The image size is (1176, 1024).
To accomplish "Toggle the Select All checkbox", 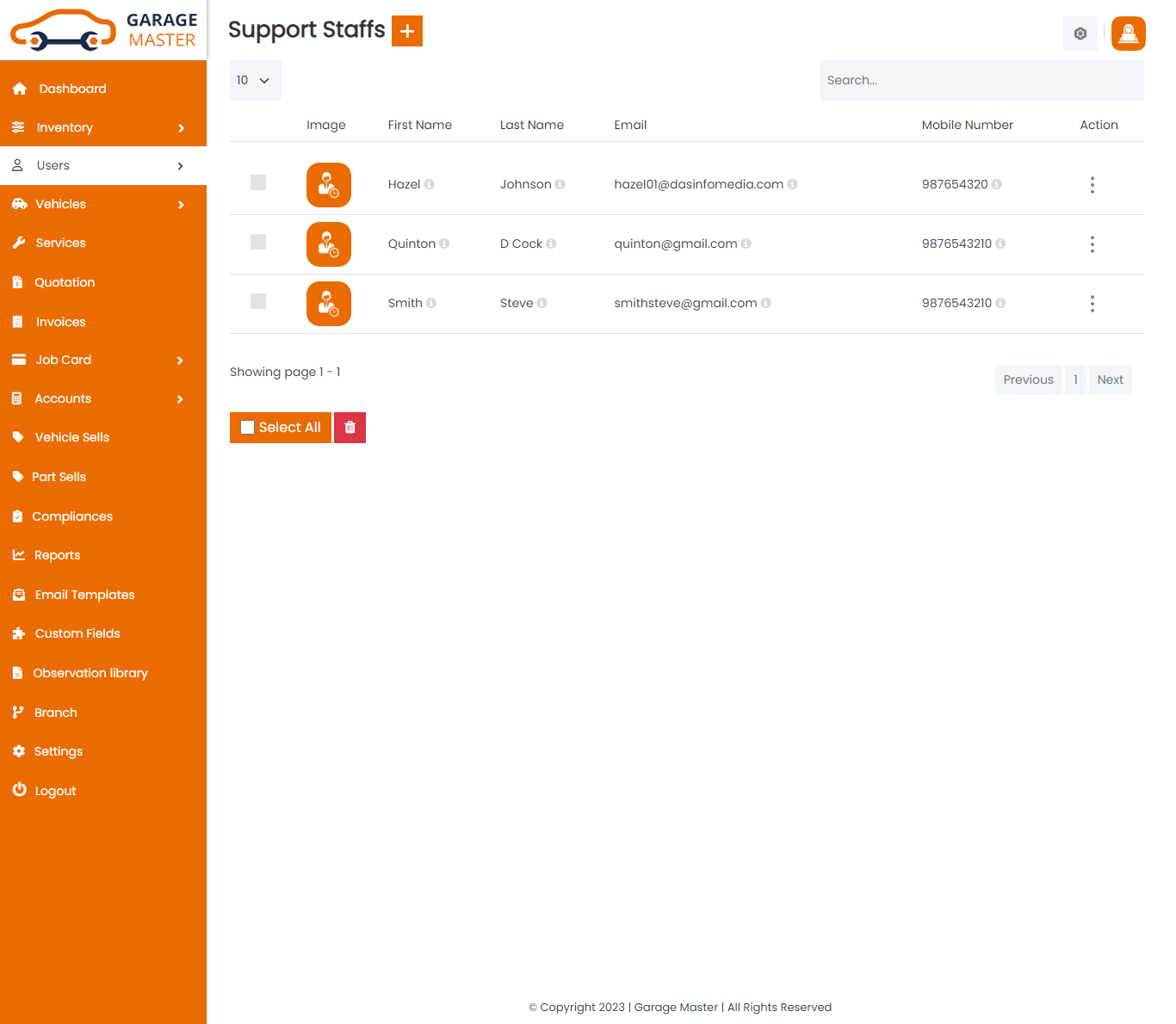I will 248,428.
